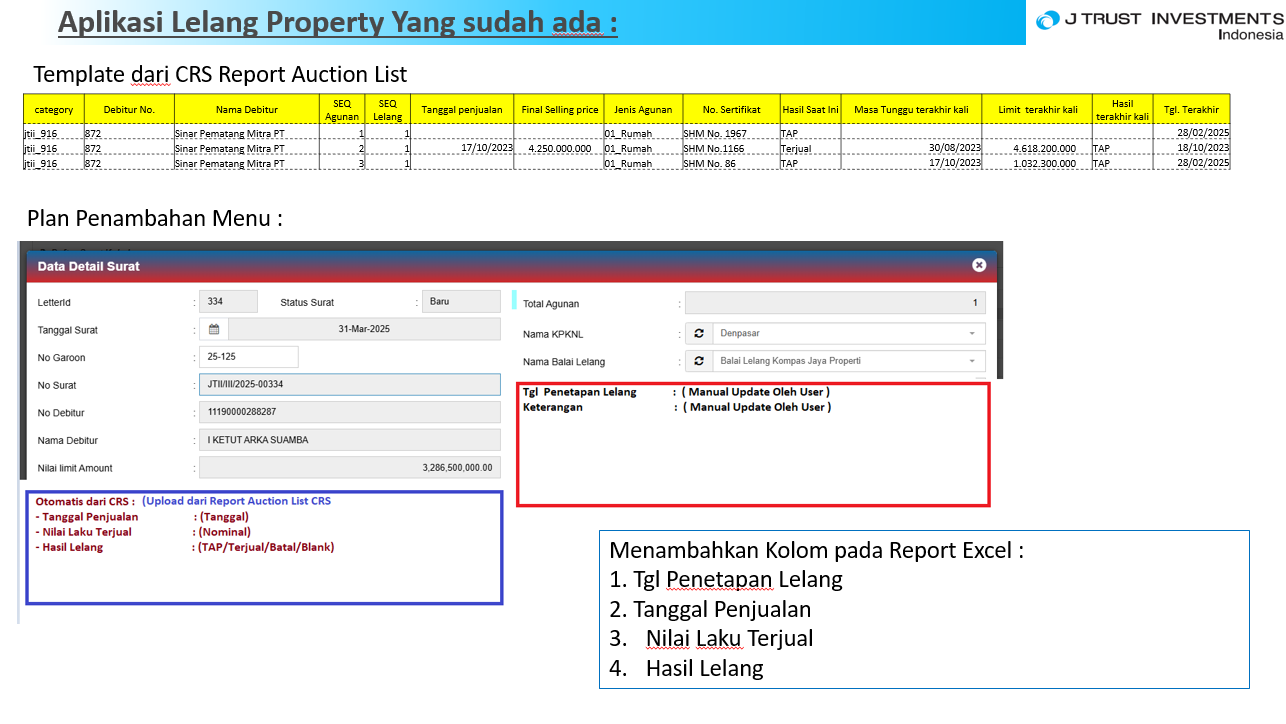Expand the Nama Balai Lelang dropdown
1286x724 pixels.
(971, 361)
